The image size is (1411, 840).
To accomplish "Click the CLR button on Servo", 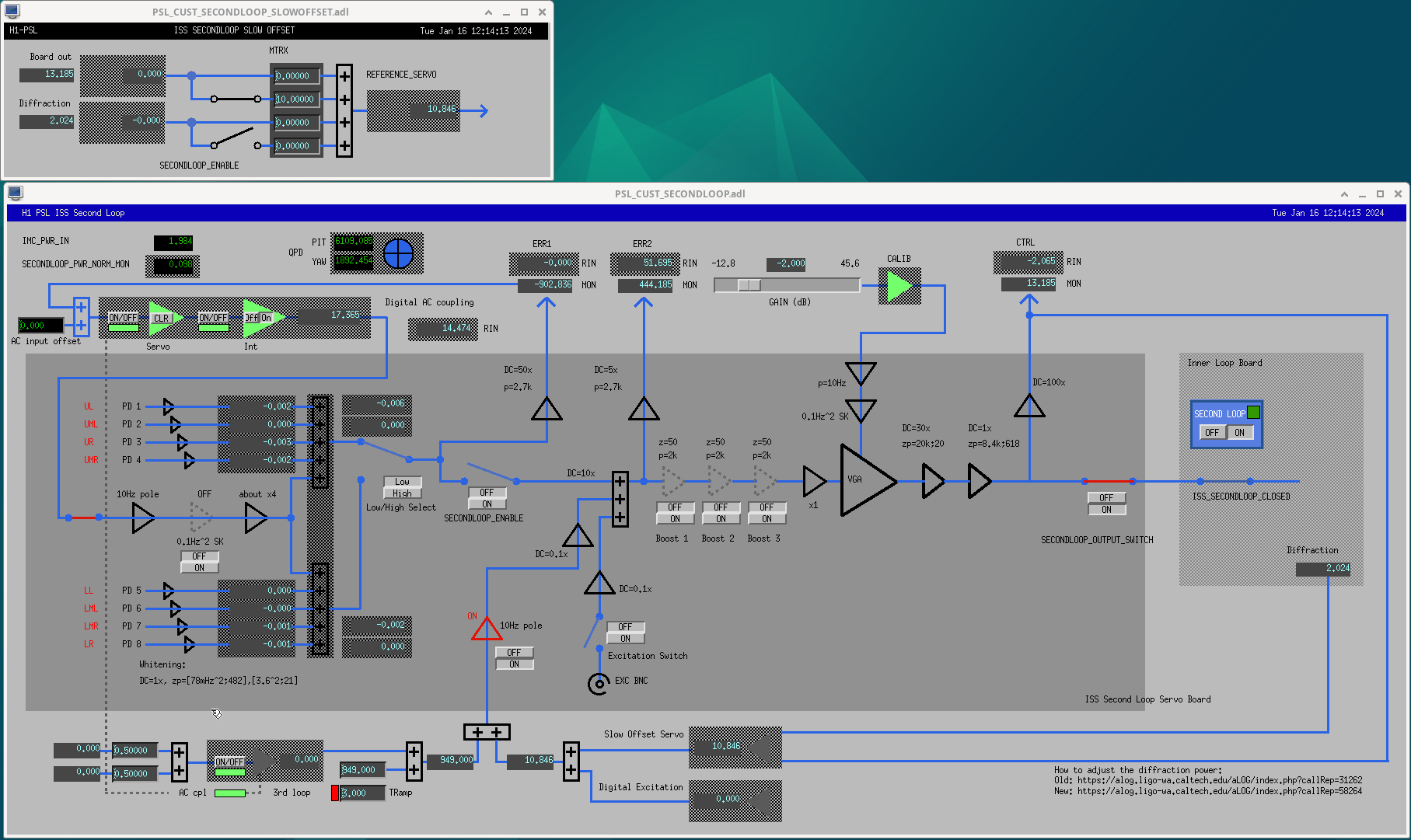I will (x=161, y=319).
